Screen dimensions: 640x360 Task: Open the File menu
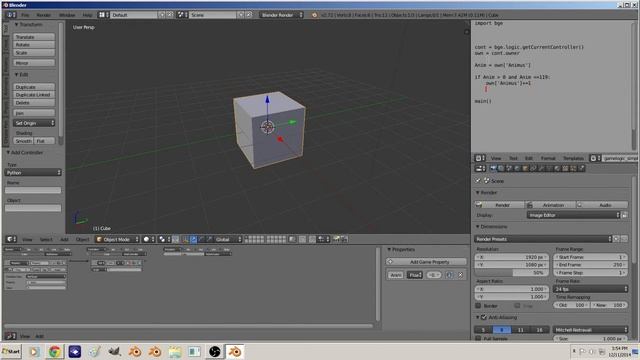pos(25,15)
